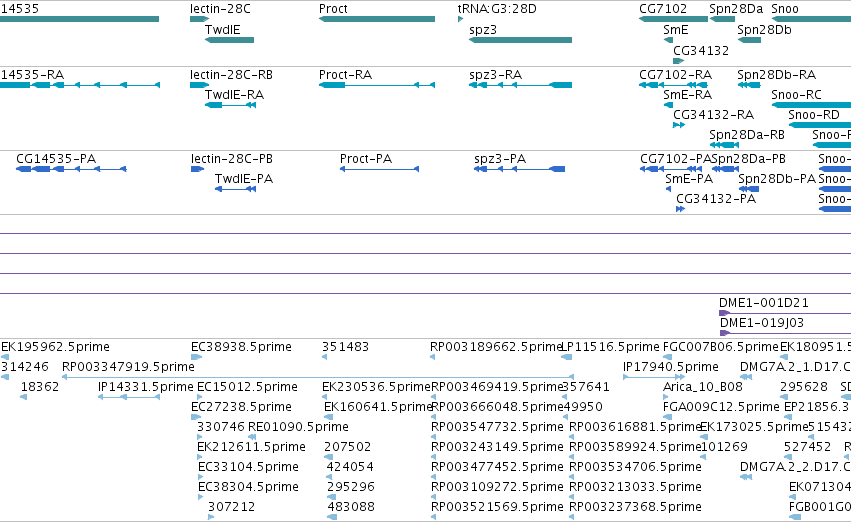Click the 483088 feature label
This screenshot has height=522, width=851.
pyautogui.click(x=351, y=506)
